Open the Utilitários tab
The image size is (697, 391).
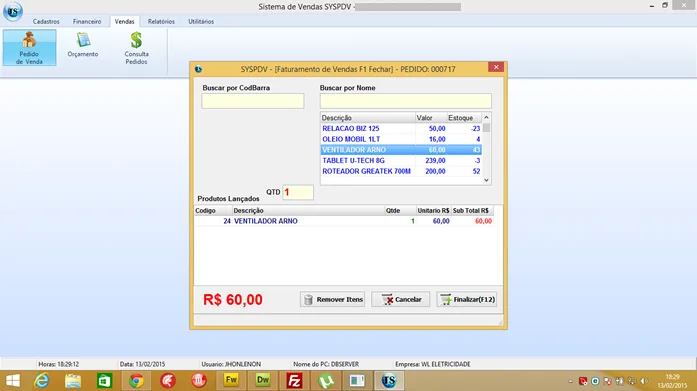pyautogui.click(x=201, y=21)
